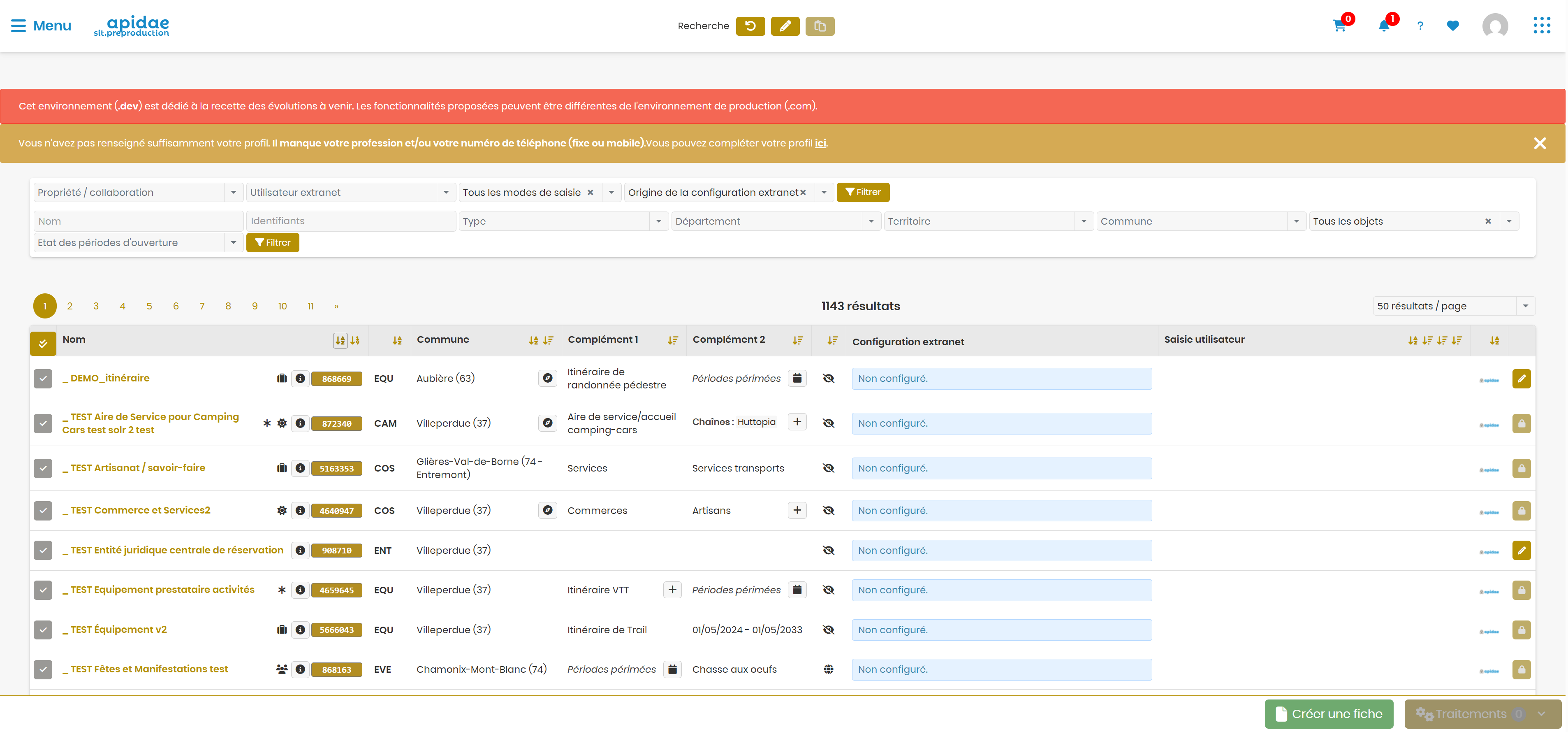The height and width of the screenshot is (732, 1568).
Task: Open the apps grid launcher
Action: tap(1542, 26)
